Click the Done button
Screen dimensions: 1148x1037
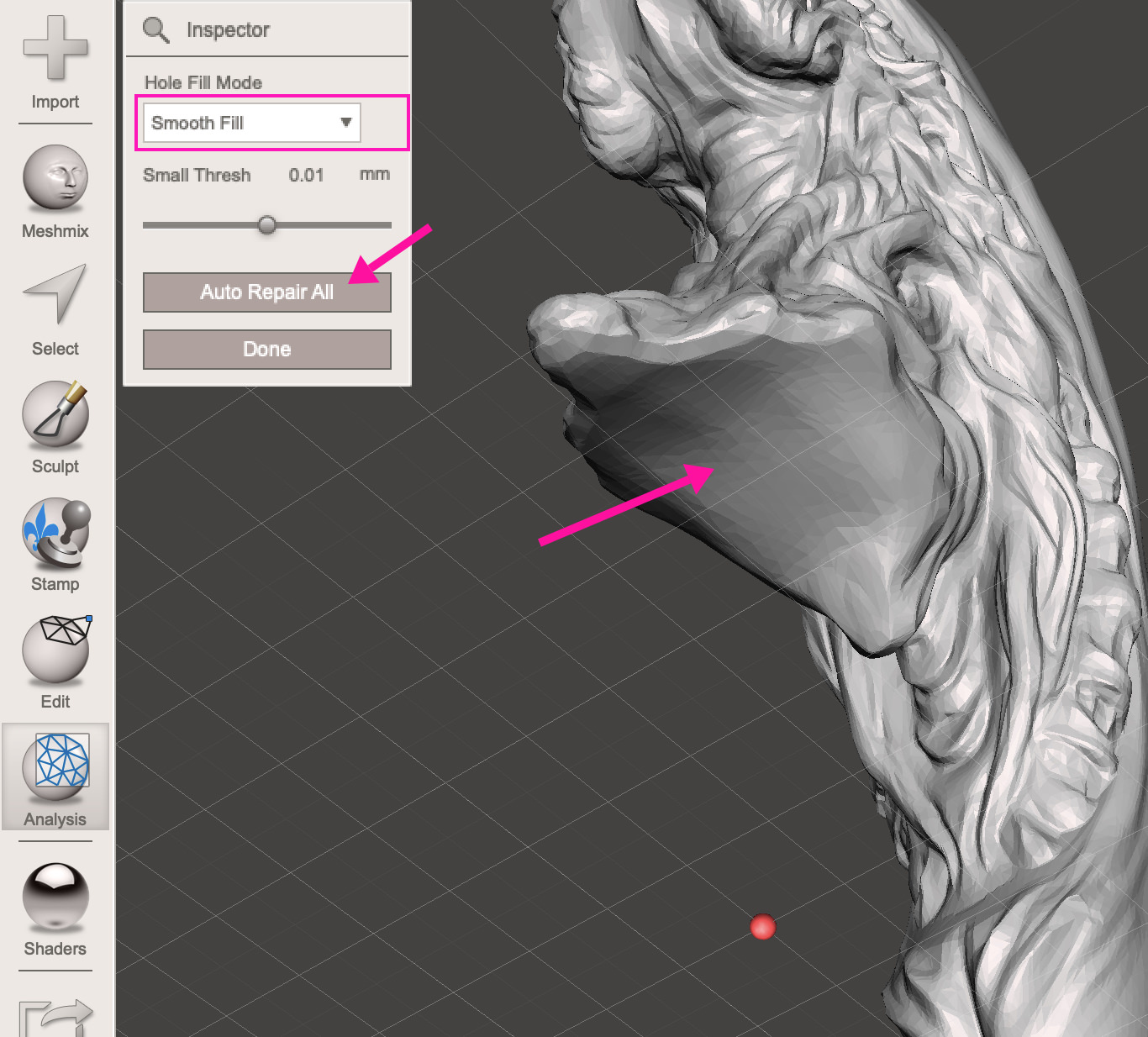267,350
